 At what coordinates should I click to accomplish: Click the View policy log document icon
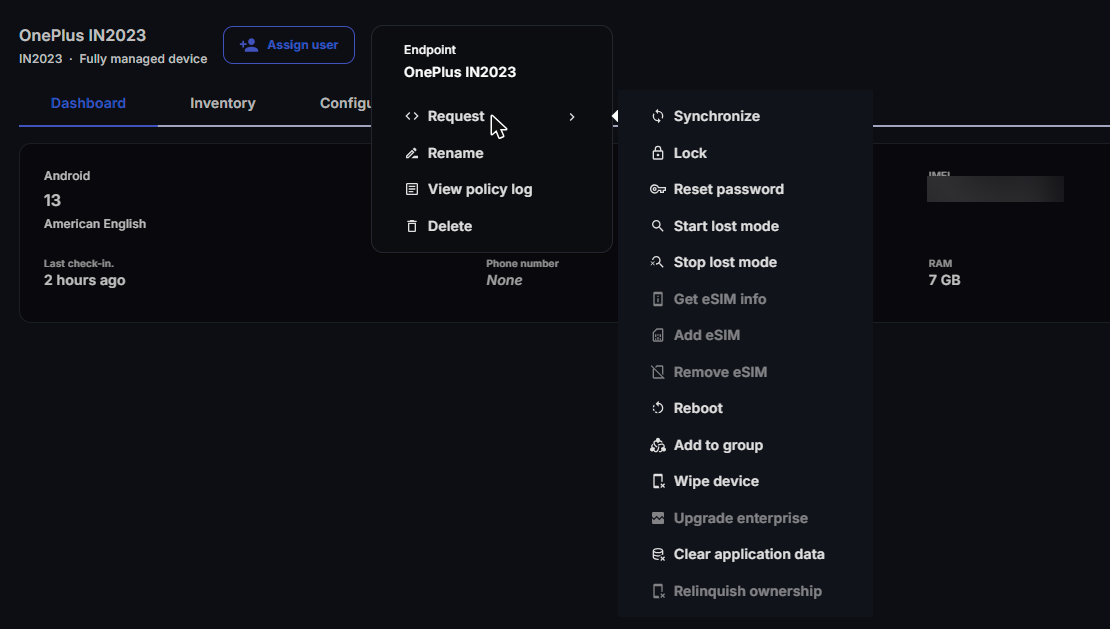pos(412,189)
